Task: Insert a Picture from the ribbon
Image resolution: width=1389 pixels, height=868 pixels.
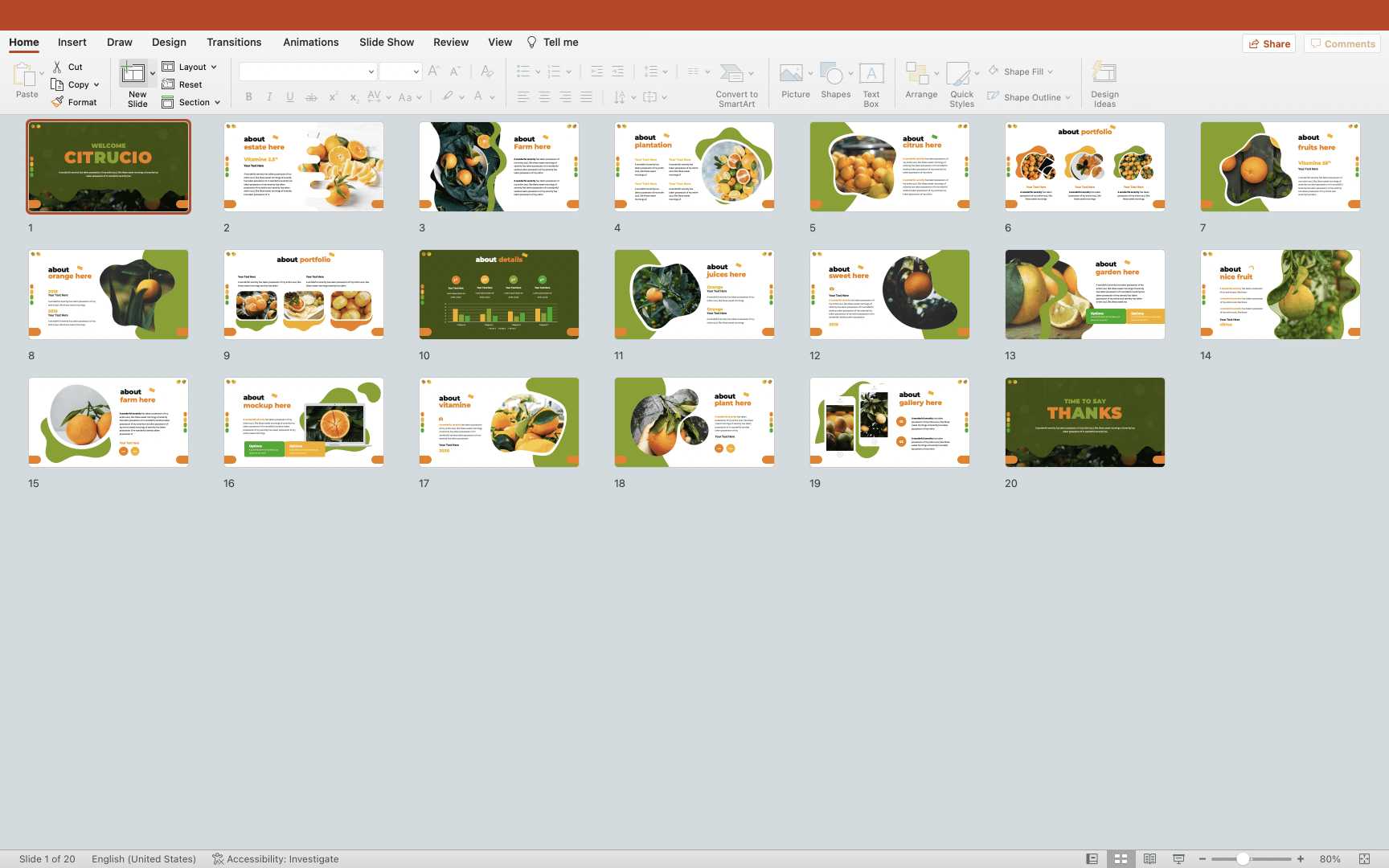Action: [791, 74]
